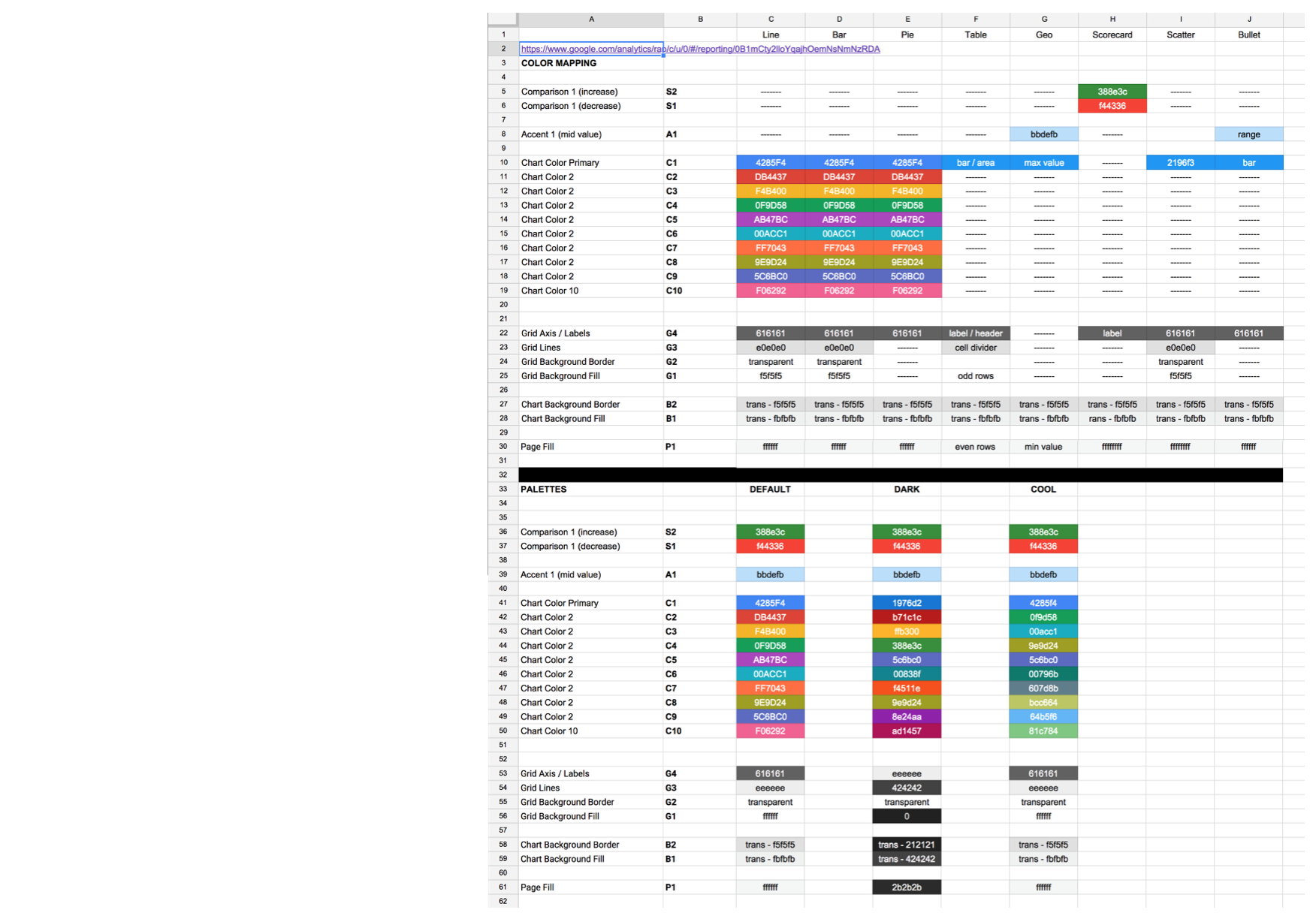This screenshot has height=922, width=1316.
Task: Open the Google Analytics reporting link
Action: (x=700, y=49)
